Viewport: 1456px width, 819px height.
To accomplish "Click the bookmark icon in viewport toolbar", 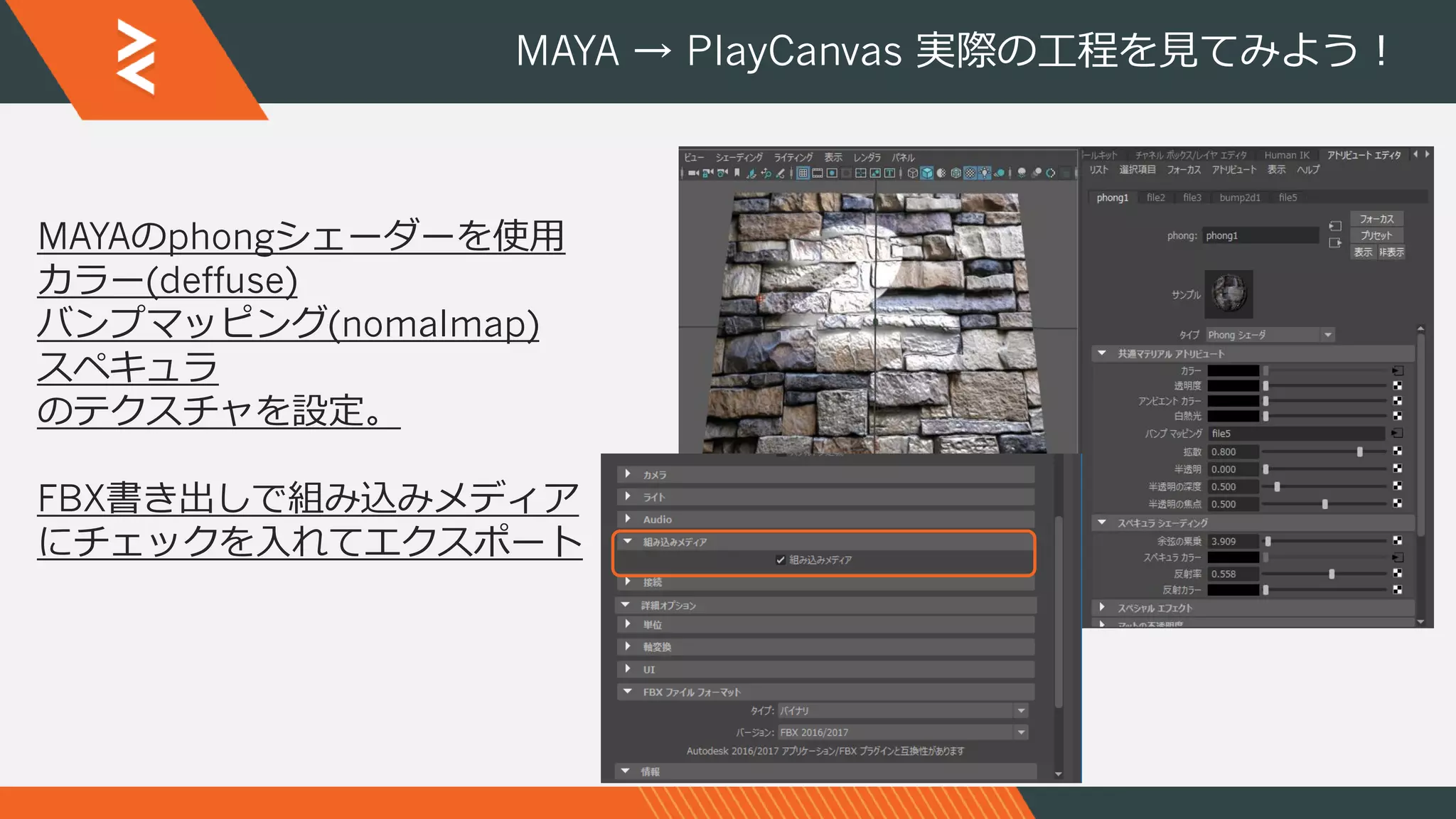I will tap(737, 173).
